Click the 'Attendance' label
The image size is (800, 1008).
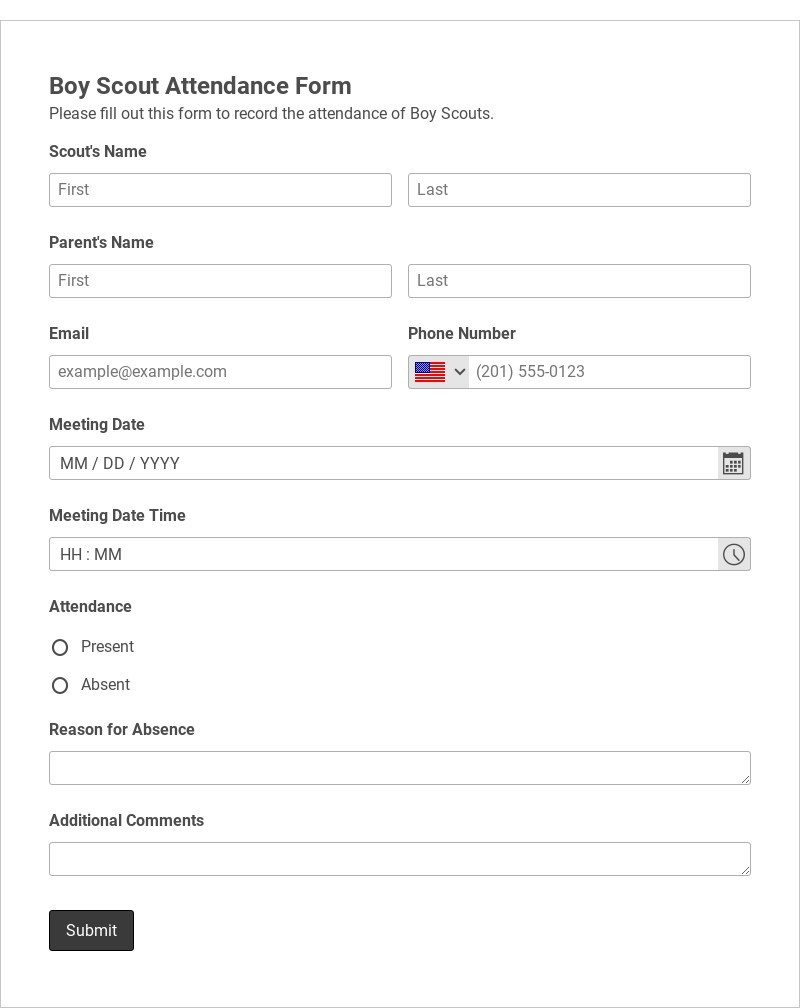pos(90,606)
